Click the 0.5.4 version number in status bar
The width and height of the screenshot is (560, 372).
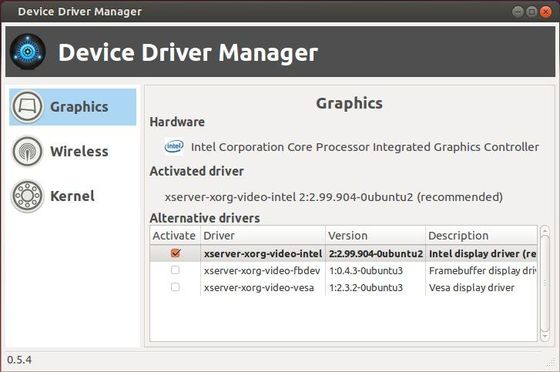[19, 360]
